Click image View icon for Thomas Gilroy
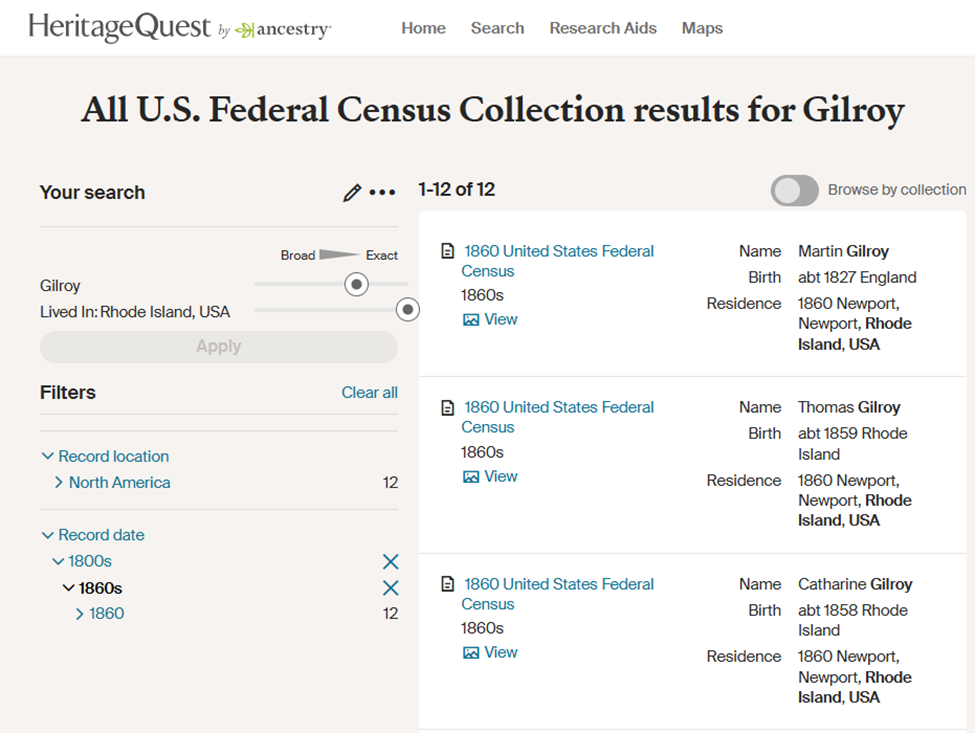The image size is (975, 733). [471, 477]
